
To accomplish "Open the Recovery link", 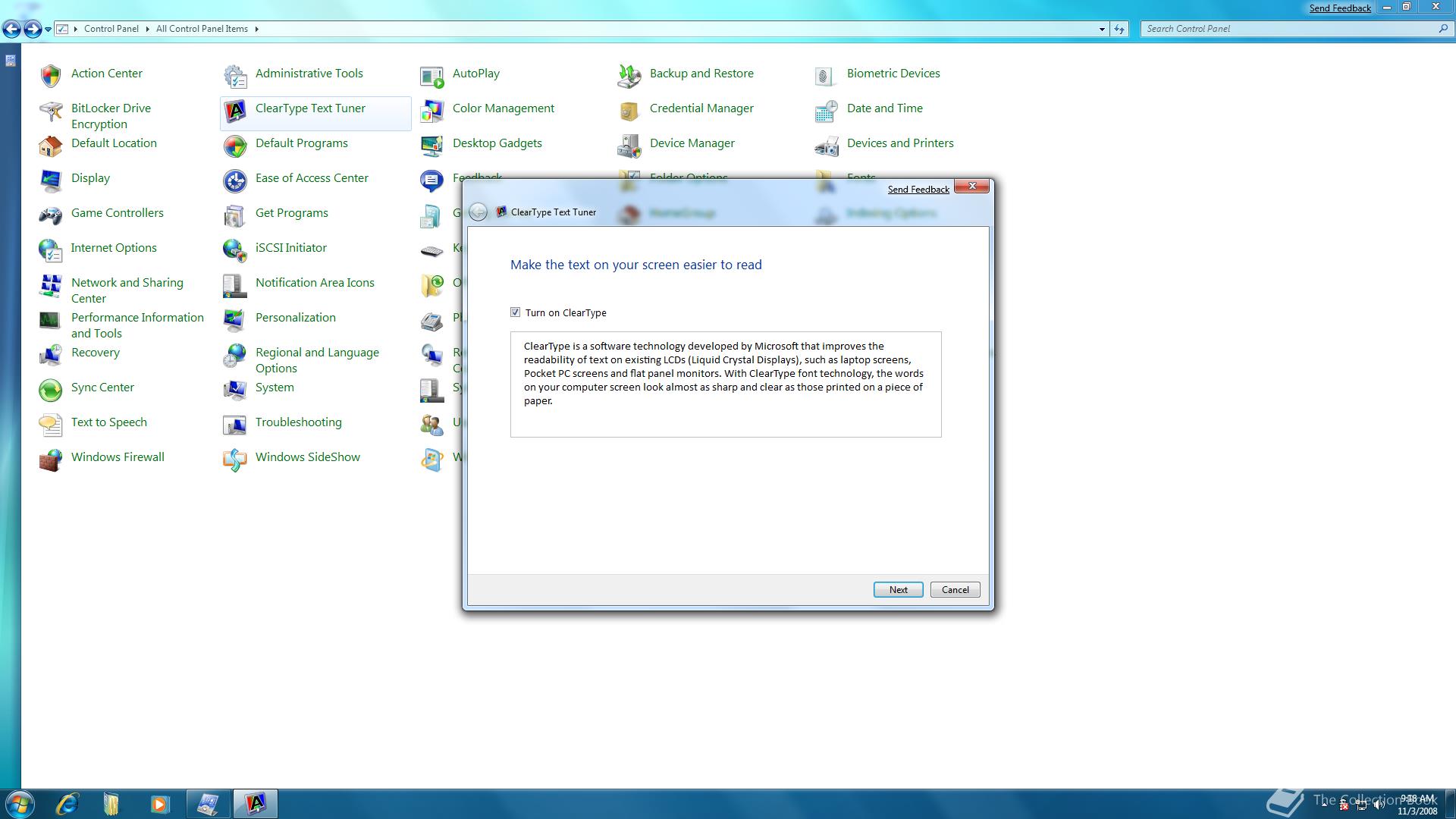I will 96,353.
